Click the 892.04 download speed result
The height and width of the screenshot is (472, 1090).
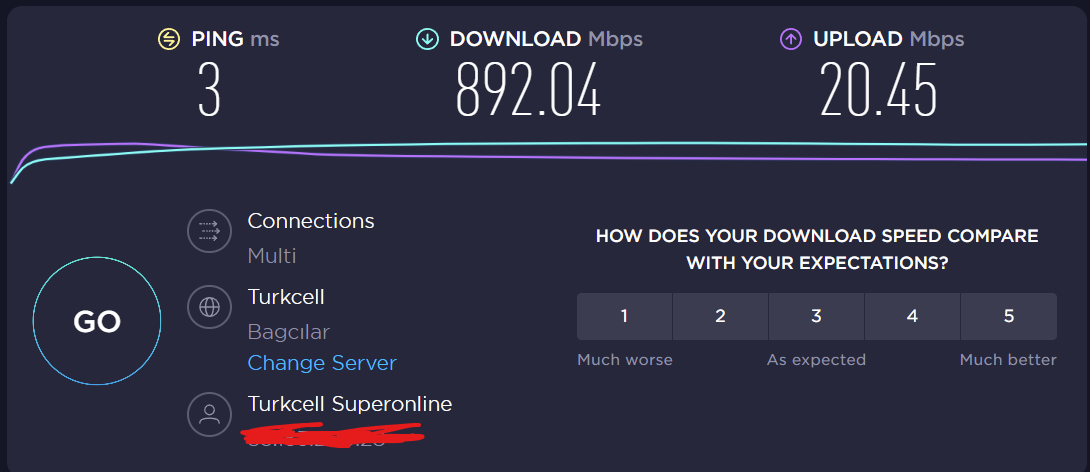(x=528, y=88)
